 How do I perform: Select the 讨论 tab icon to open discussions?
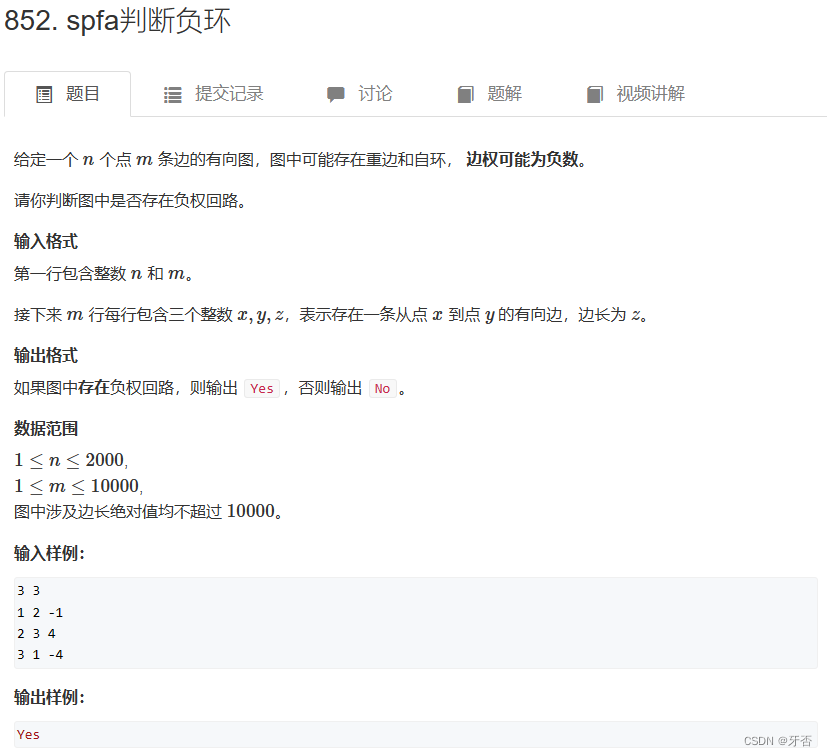[x=337, y=93]
